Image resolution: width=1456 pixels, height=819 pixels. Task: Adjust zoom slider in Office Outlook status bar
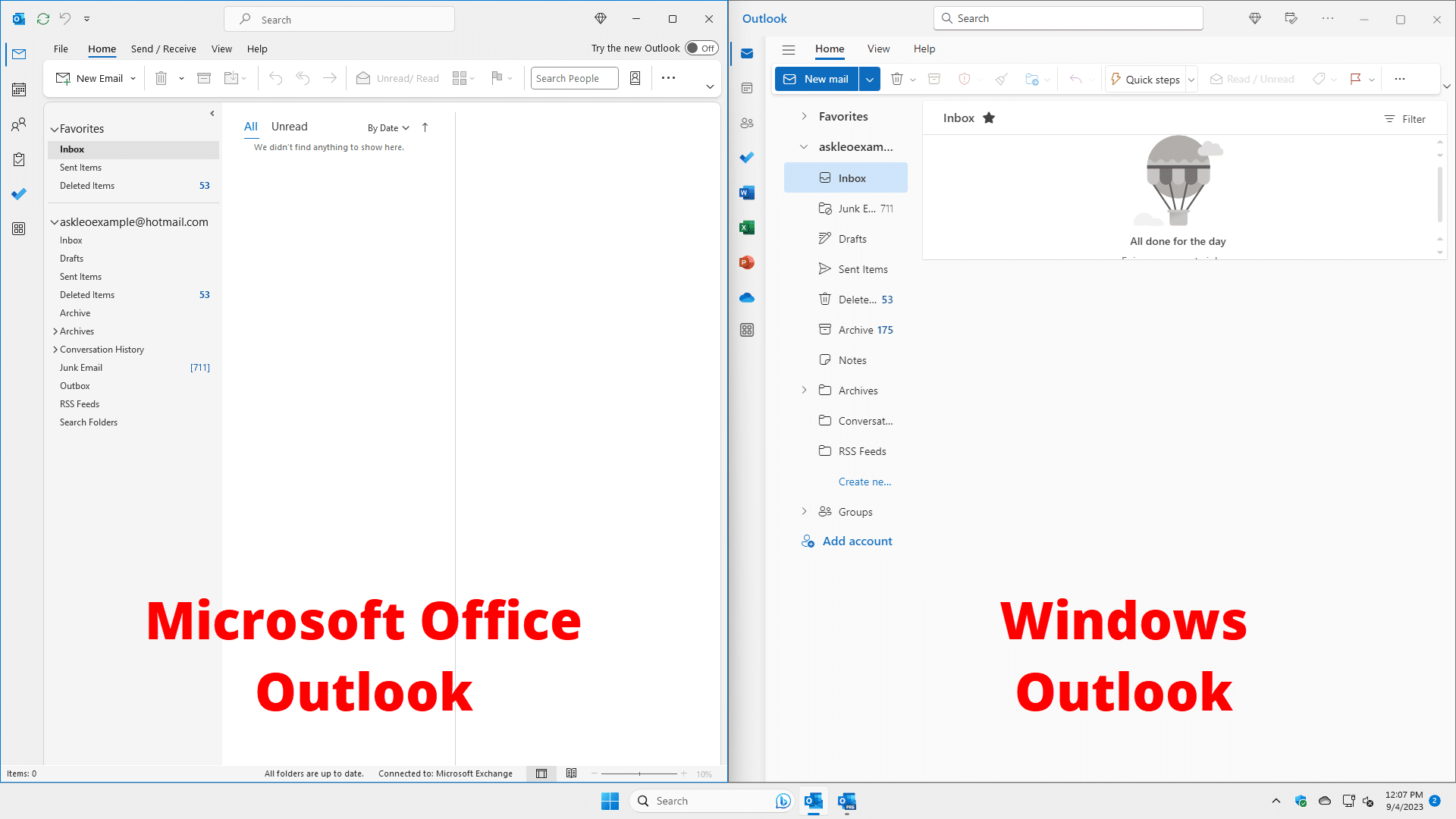639,773
